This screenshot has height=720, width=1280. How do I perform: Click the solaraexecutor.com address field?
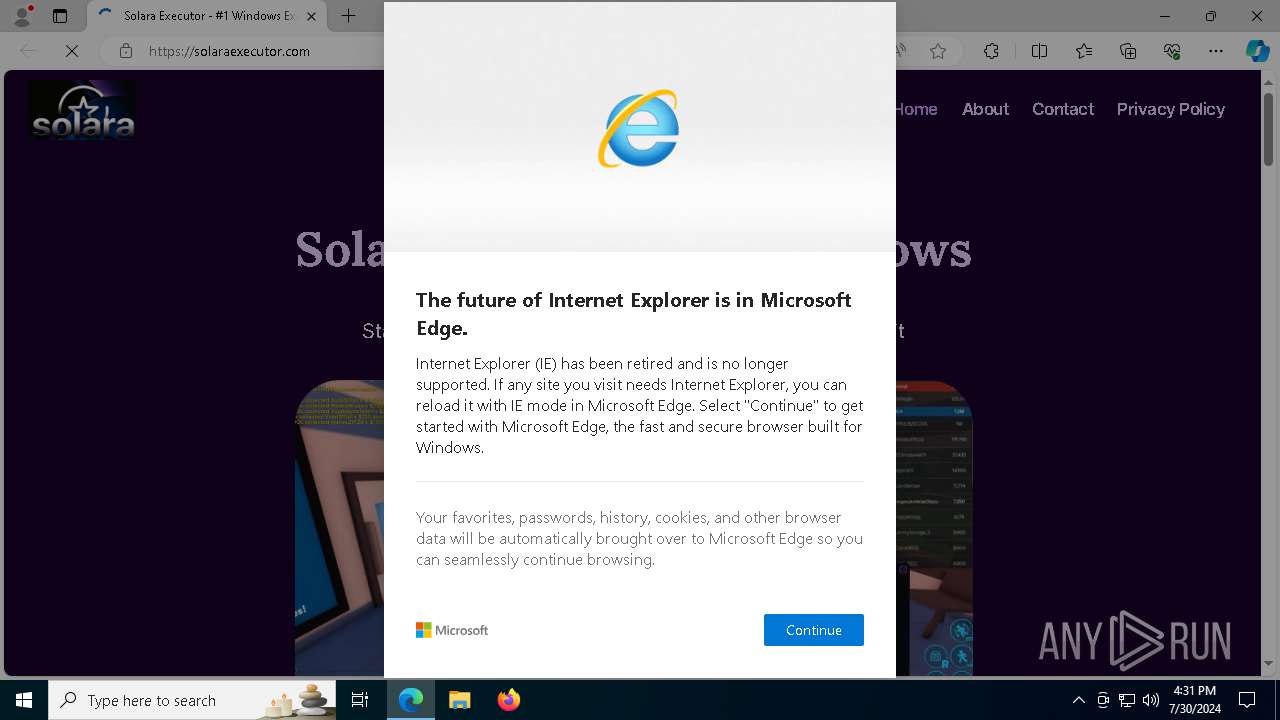229,51
